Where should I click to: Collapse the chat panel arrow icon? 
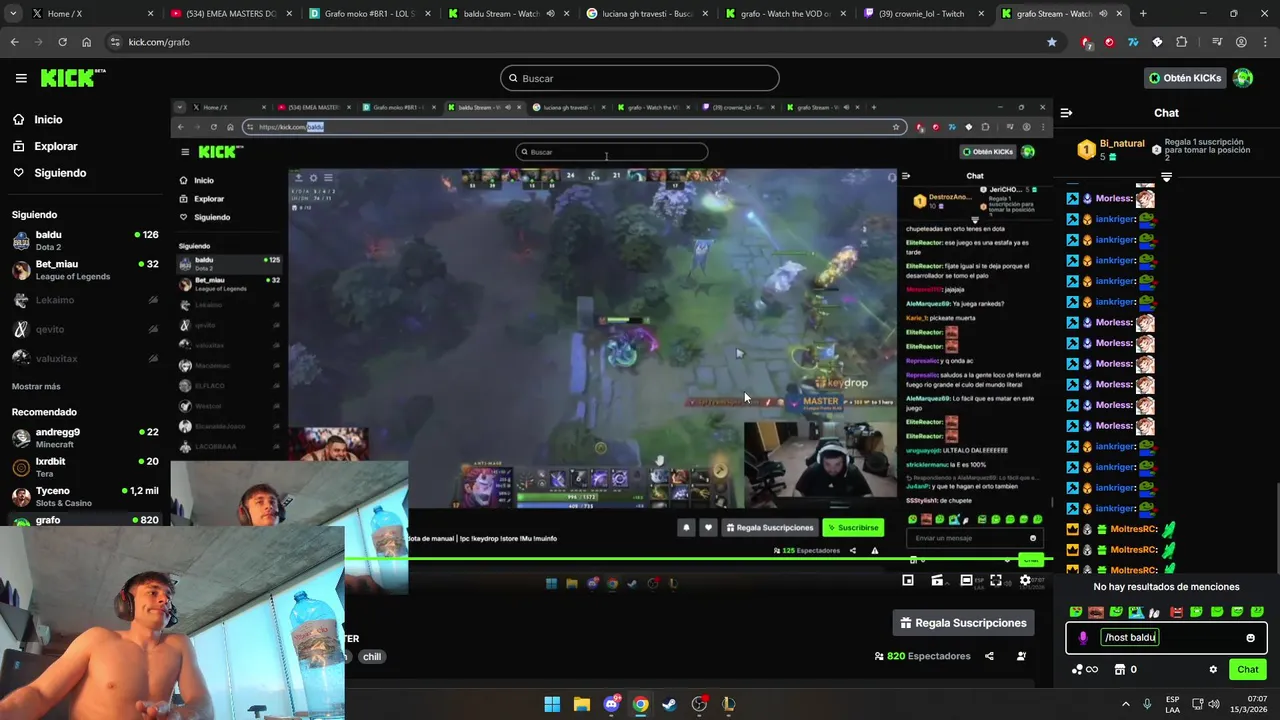point(1066,113)
